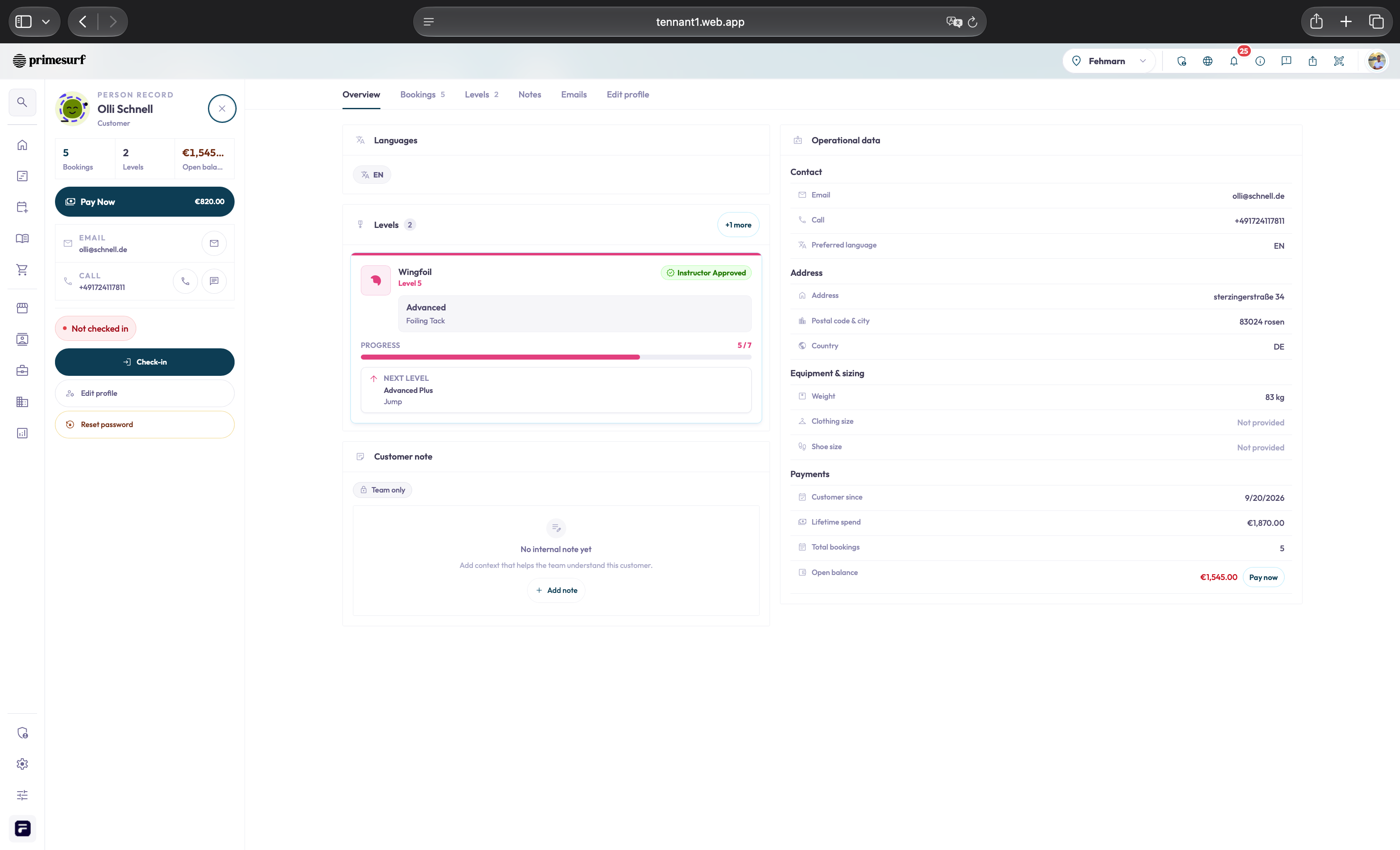The height and width of the screenshot is (850, 1400).
Task: Click the primesurf logo
Action: (49, 60)
